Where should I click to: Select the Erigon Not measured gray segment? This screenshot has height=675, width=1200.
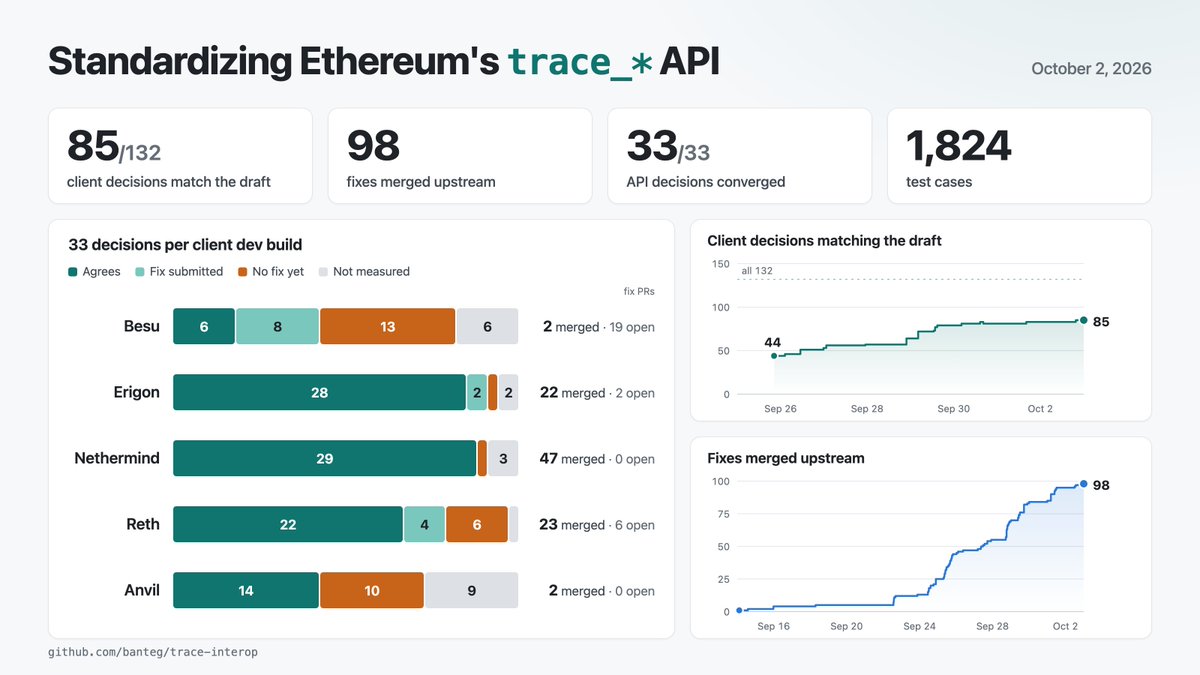coord(508,392)
